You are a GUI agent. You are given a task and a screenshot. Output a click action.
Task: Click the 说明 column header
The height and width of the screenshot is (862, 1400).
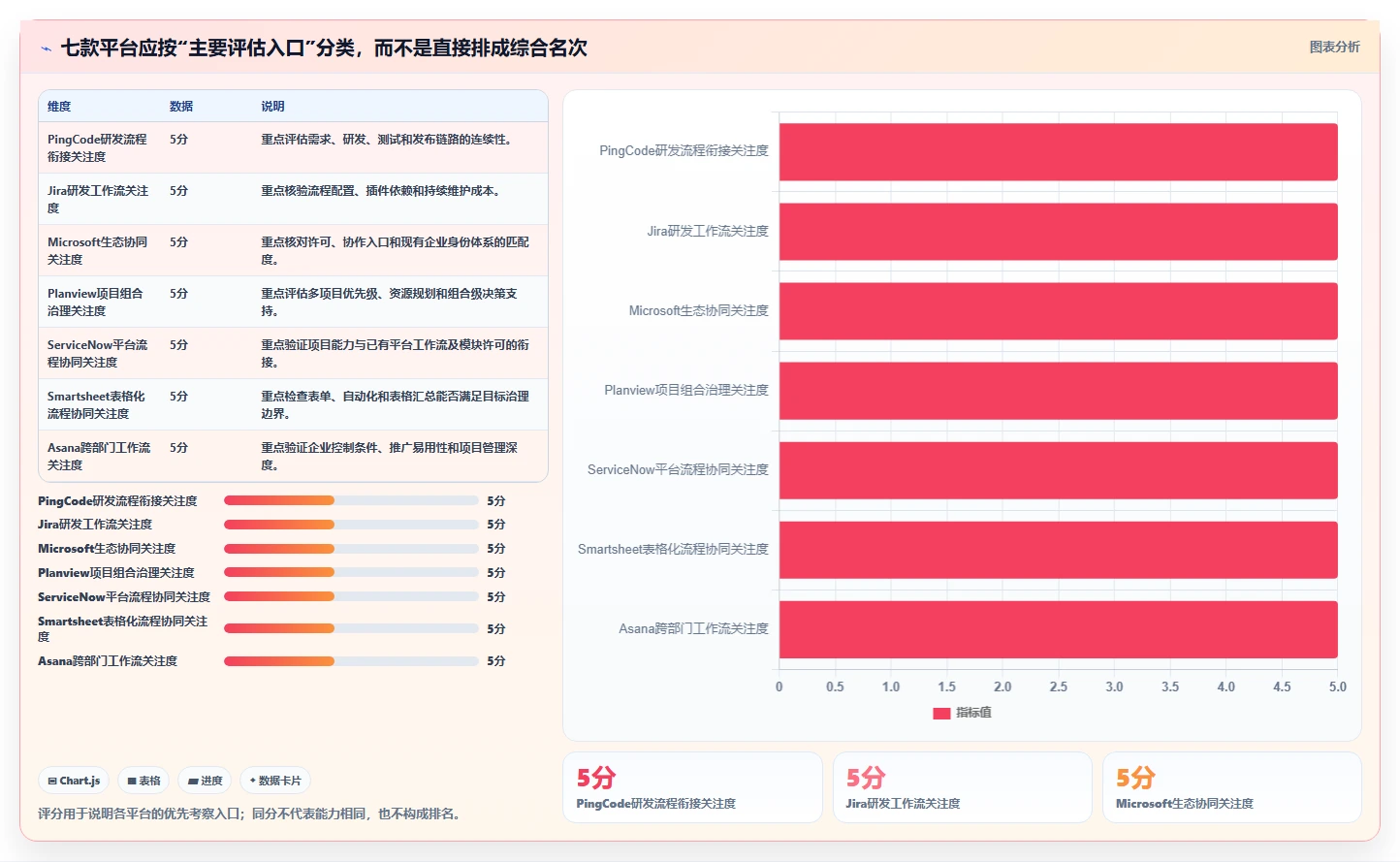272,107
